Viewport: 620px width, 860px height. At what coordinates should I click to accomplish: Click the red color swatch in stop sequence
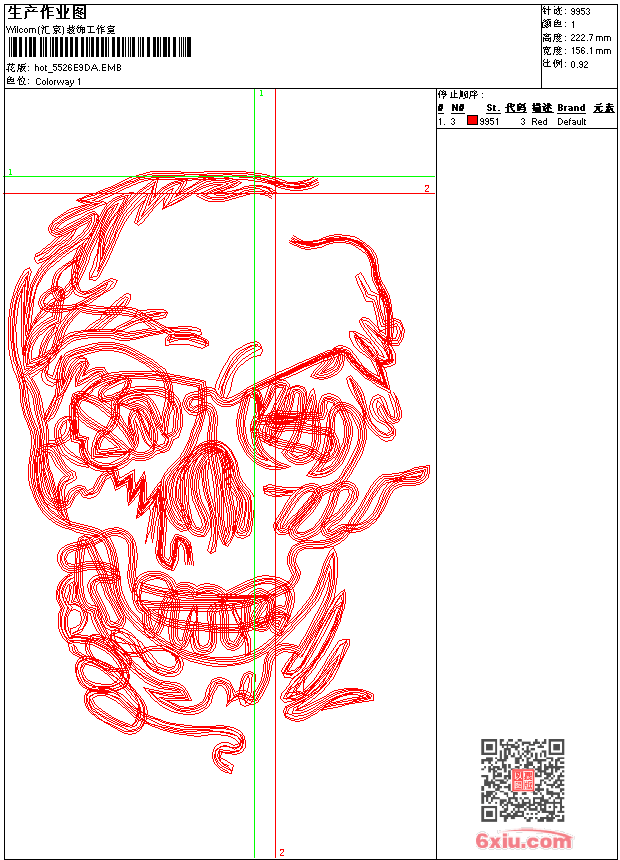point(472,121)
